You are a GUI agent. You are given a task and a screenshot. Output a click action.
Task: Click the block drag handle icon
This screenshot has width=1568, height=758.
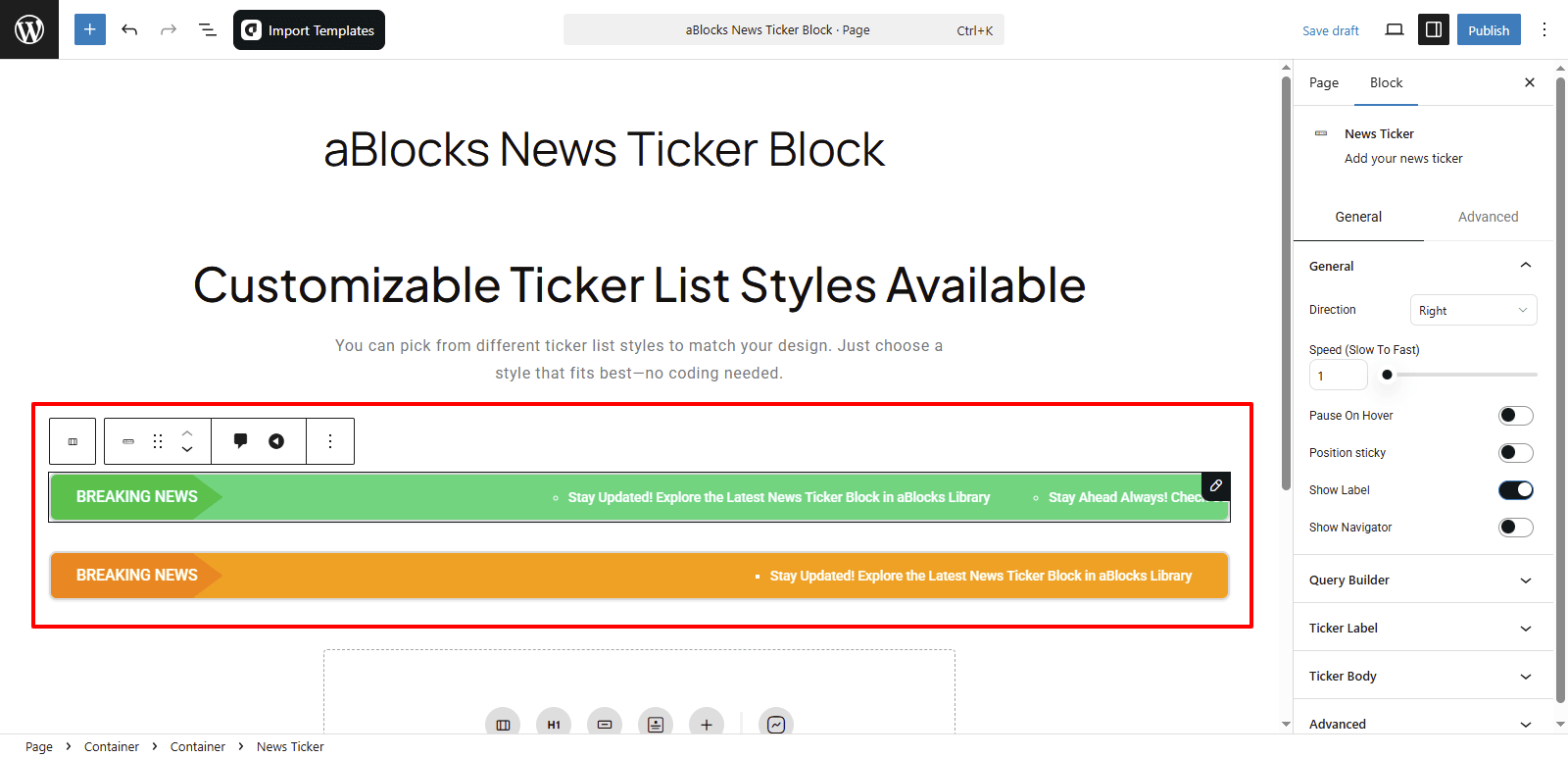click(158, 441)
